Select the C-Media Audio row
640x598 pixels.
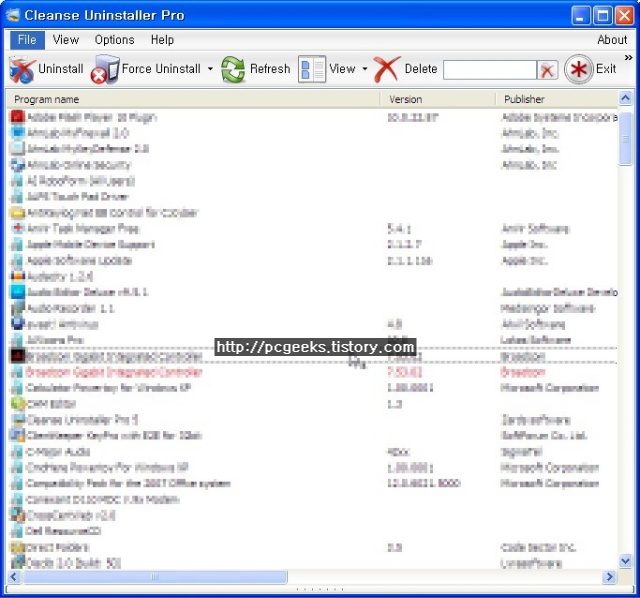point(313,451)
